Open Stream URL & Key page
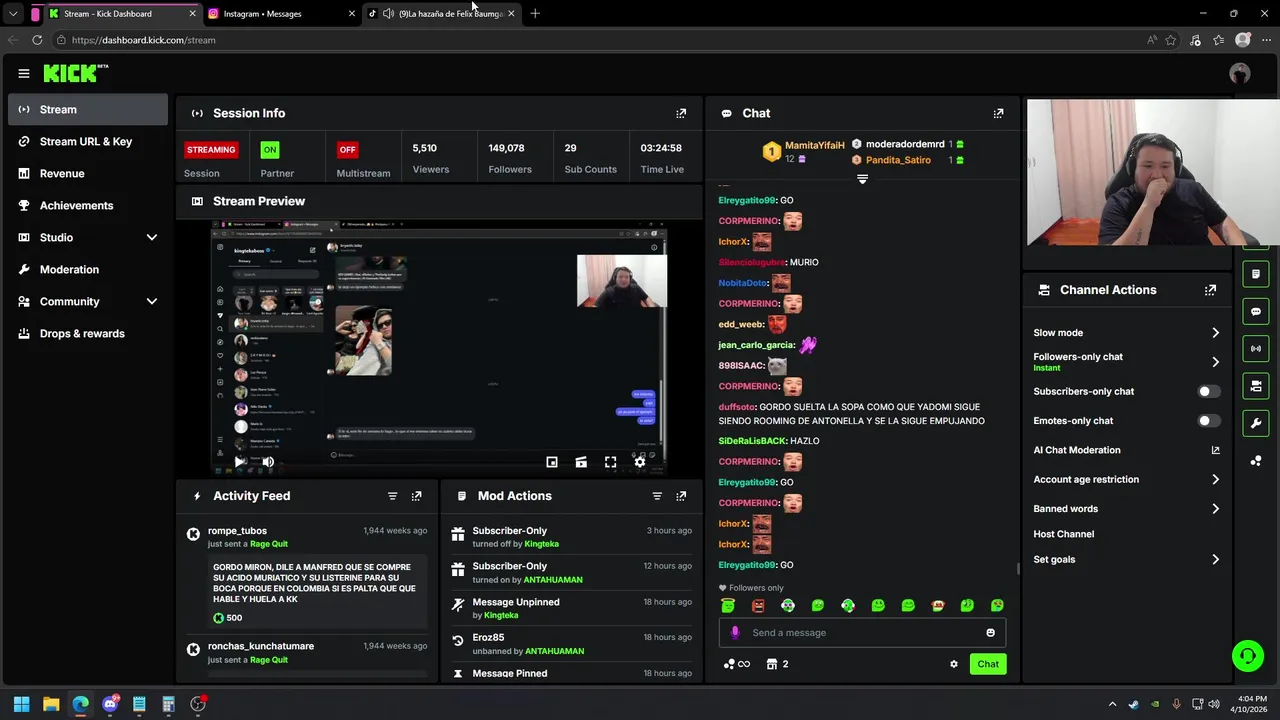Viewport: 1280px width, 720px height. [88, 141]
